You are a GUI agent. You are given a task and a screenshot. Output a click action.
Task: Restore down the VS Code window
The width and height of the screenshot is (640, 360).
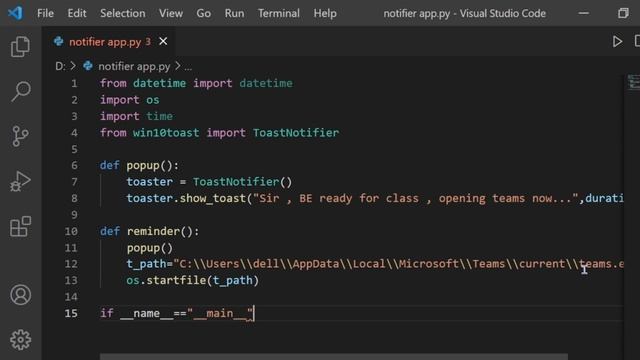pyautogui.click(x=623, y=13)
